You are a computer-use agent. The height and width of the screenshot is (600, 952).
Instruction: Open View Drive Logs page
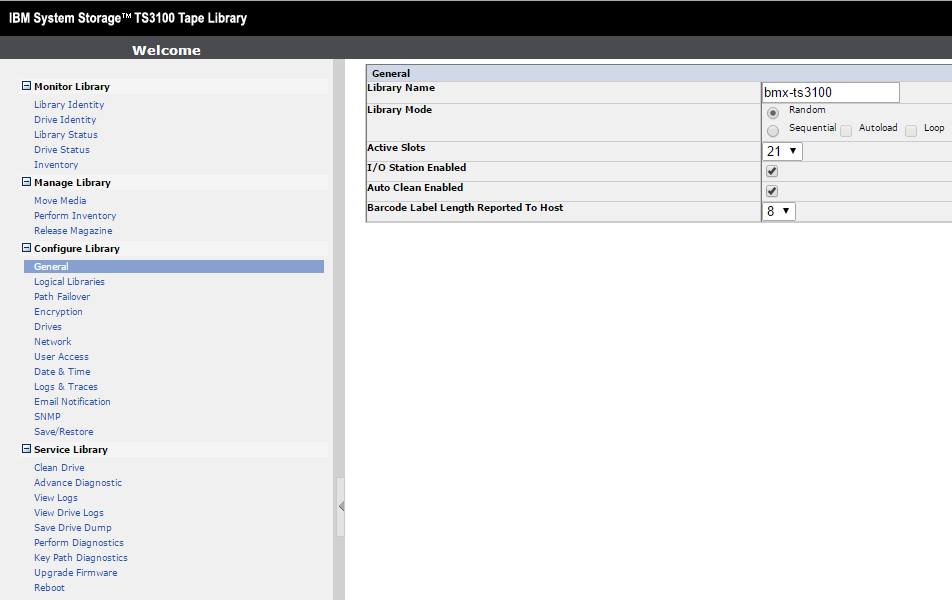69,513
